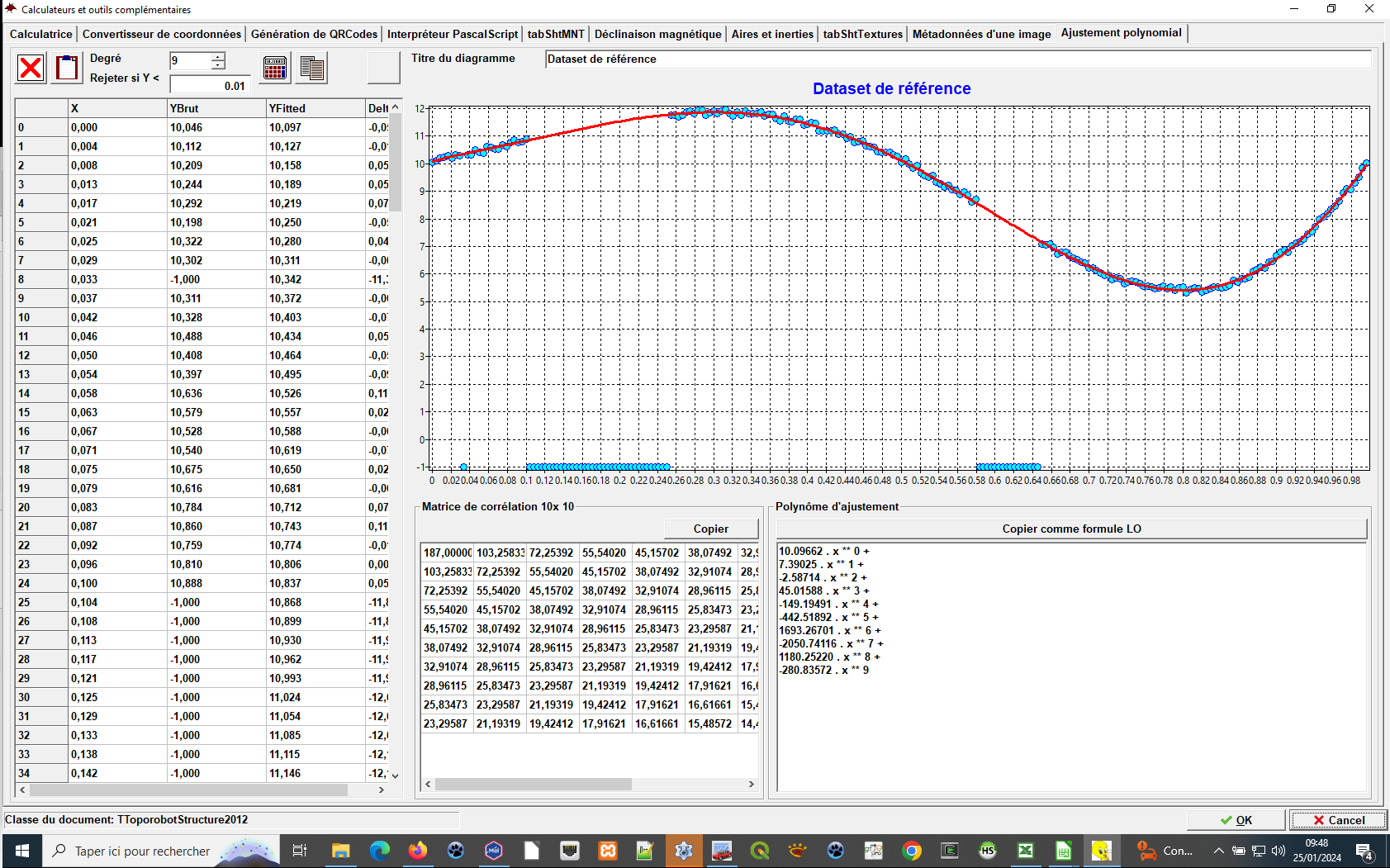The image size is (1390, 868).
Task: Click the blank button beside Titre du diagramme
Action: tap(383, 68)
